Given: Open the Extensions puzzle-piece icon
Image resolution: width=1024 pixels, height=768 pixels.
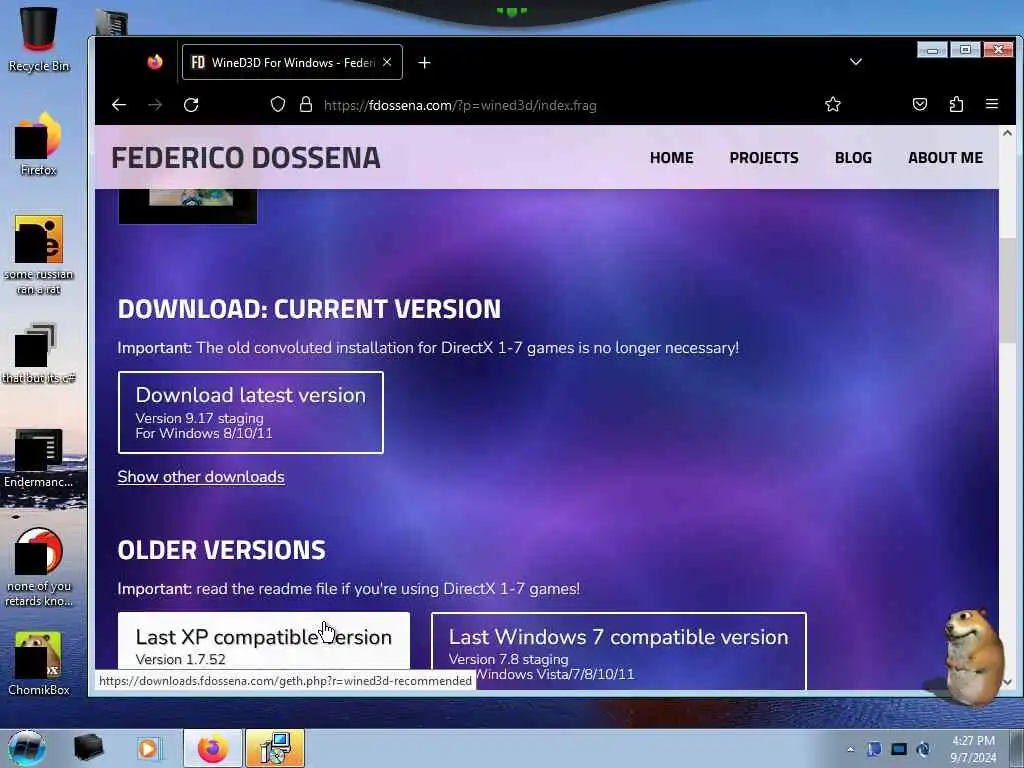Looking at the screenshot, I should [x=956, y=104].
